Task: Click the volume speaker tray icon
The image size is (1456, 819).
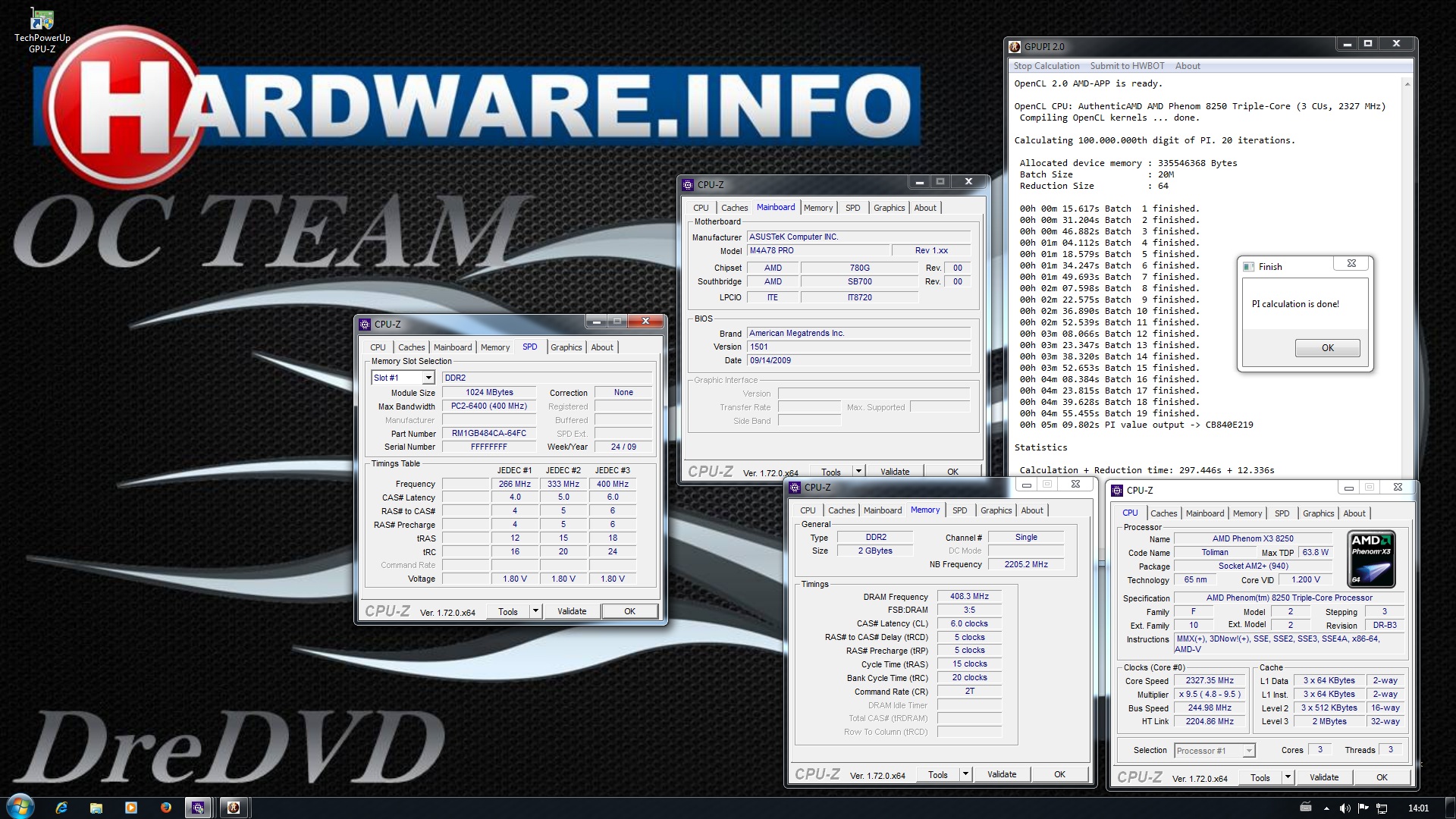Action: coord(1345,808)
